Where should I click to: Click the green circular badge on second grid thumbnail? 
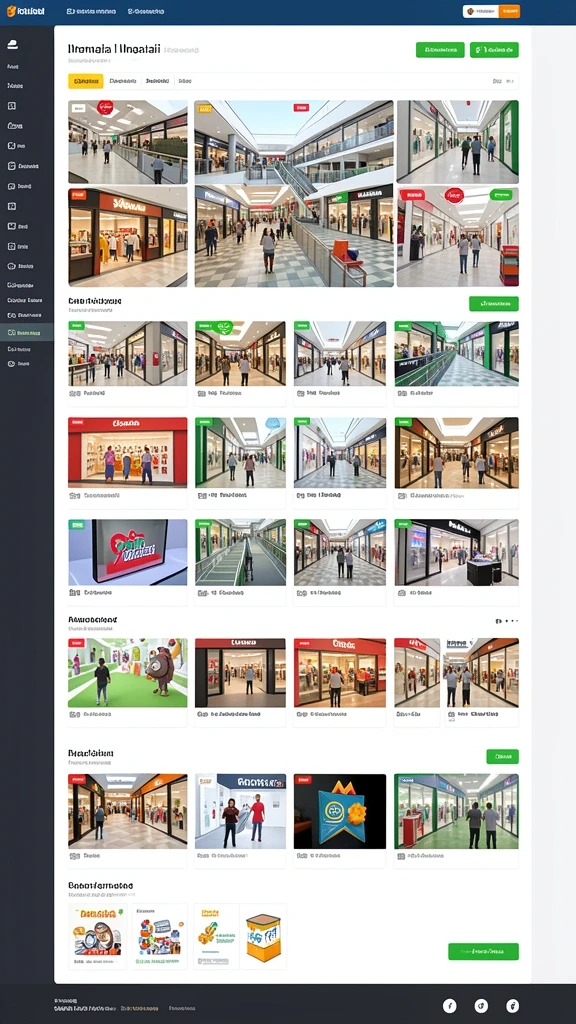click(x=225, y=327)
